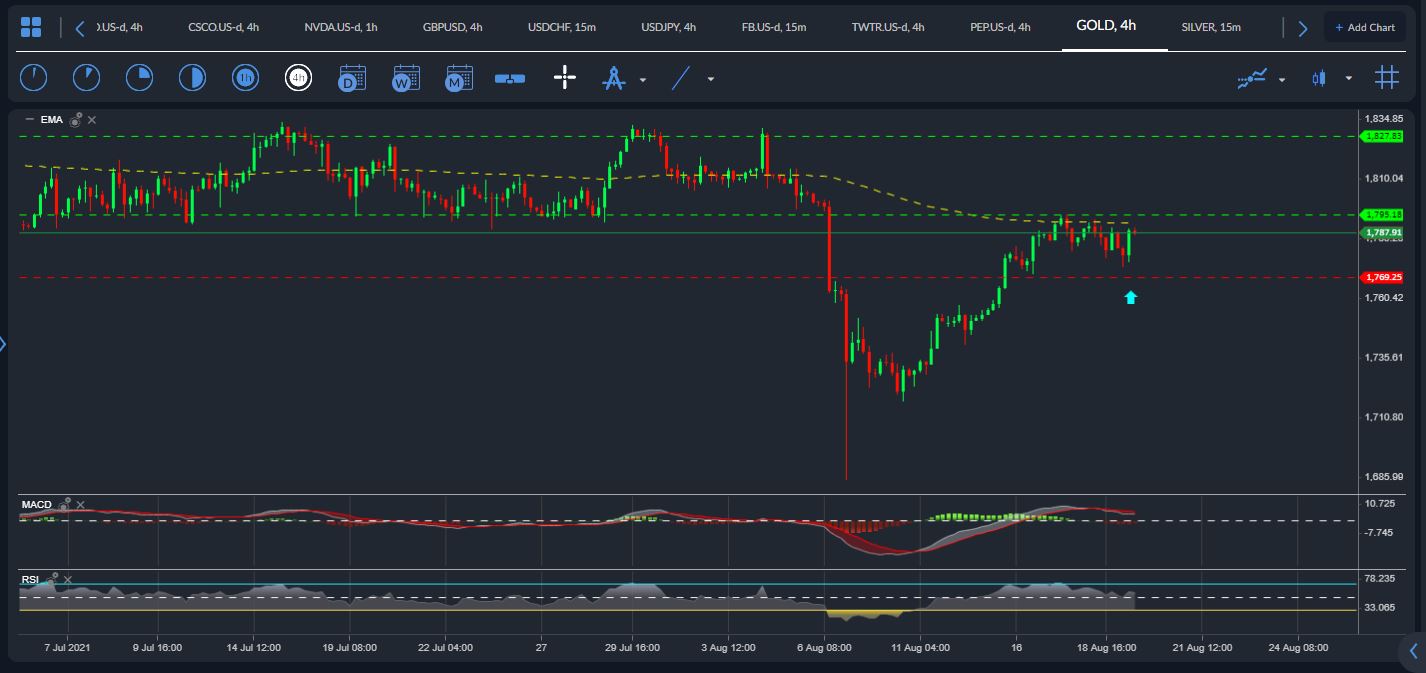Viewport: 1426px width, 673px height.
Task: Expand the drawing compass tools dropdown
Action: point(643,79)
